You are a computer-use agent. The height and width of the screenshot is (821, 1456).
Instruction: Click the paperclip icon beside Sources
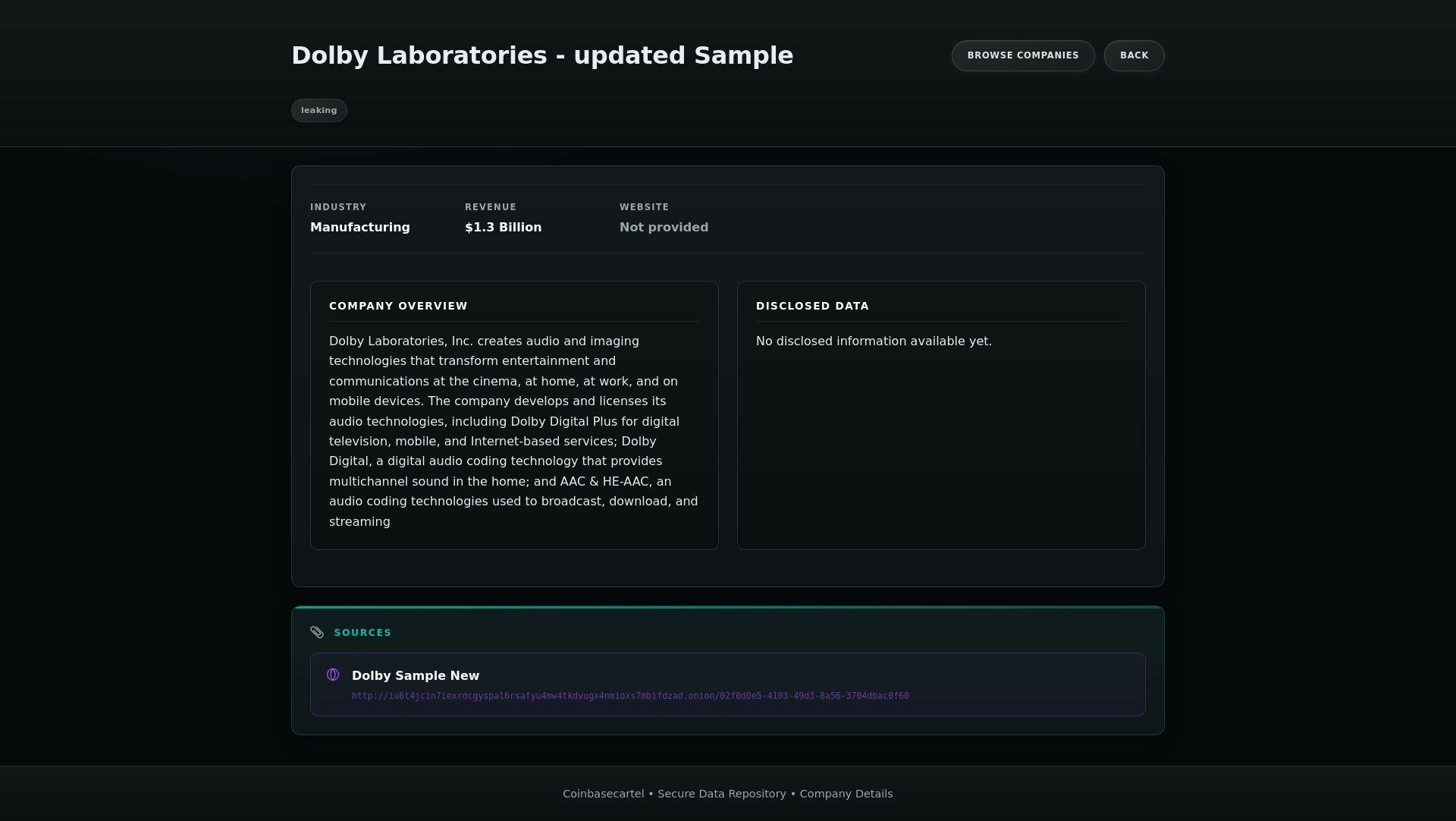pos(317,633)
